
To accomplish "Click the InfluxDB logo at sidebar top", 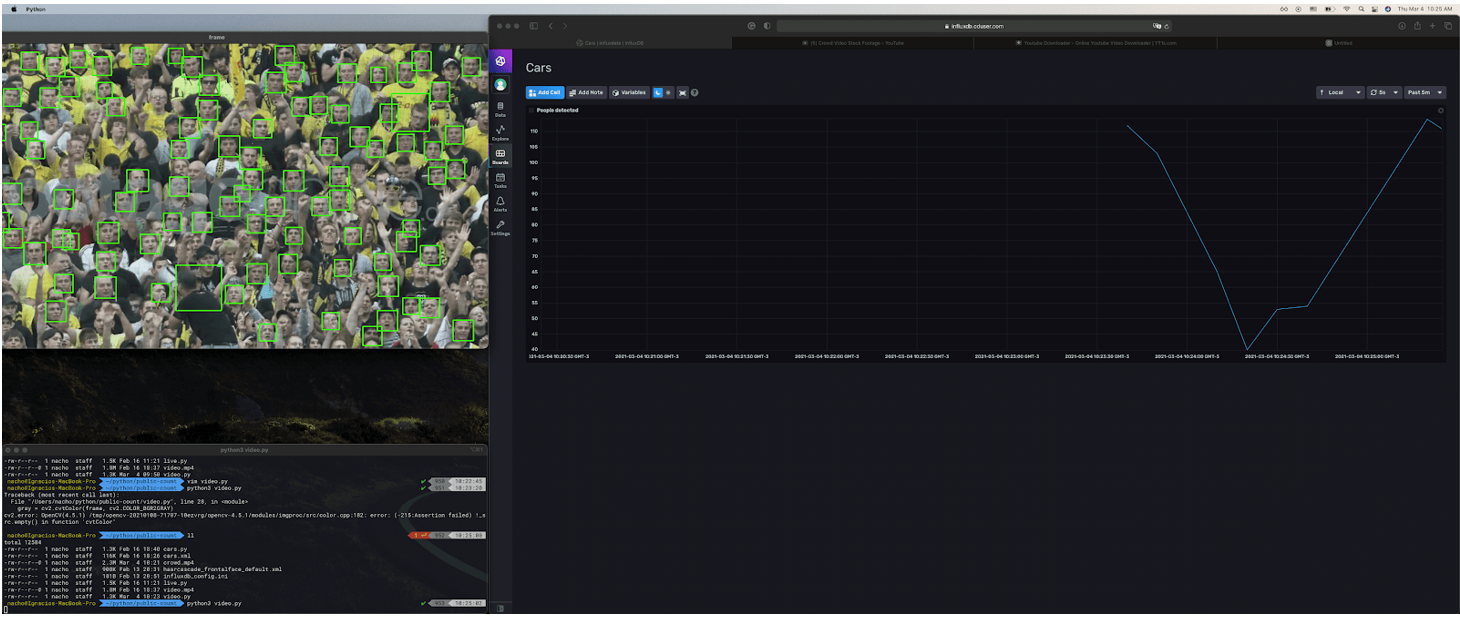I will [500, 62].
